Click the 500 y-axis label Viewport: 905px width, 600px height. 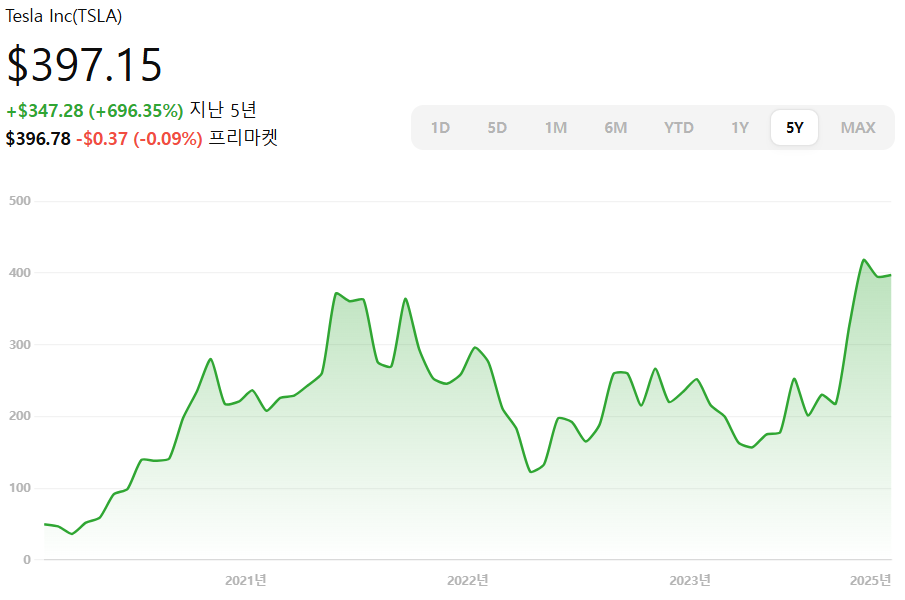coord(20,201)
